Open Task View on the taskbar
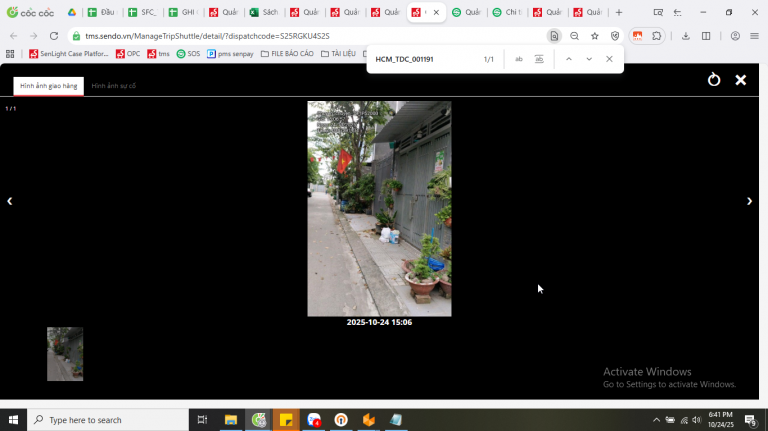768x431 pixels. pyautogui.click(x=202, y=420)
